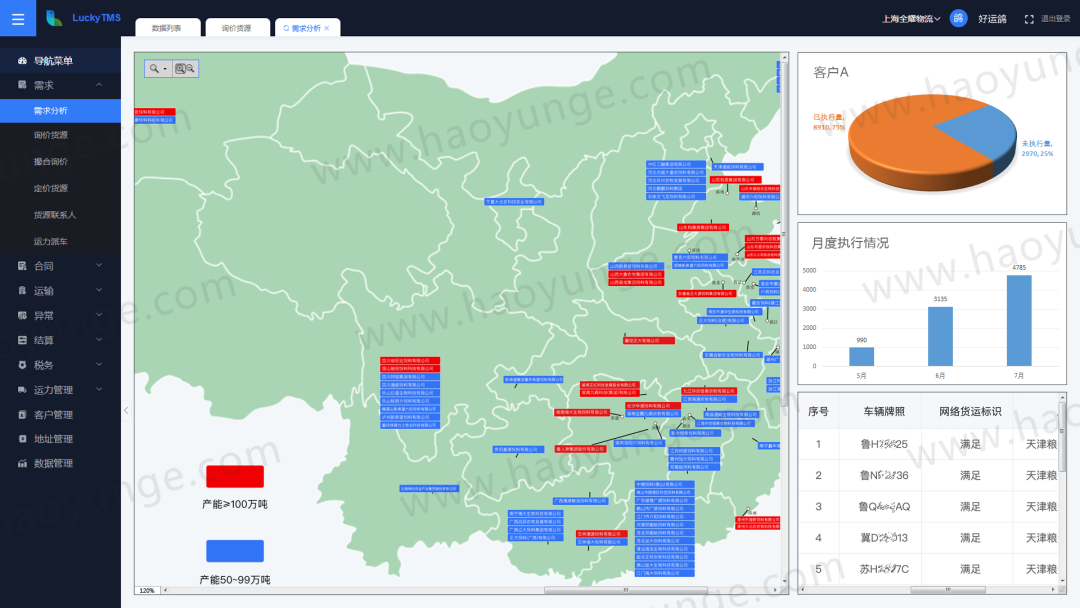Click the 7月 bar in chart
This screenshot has width=1080, height=608.
point(1019,320)
